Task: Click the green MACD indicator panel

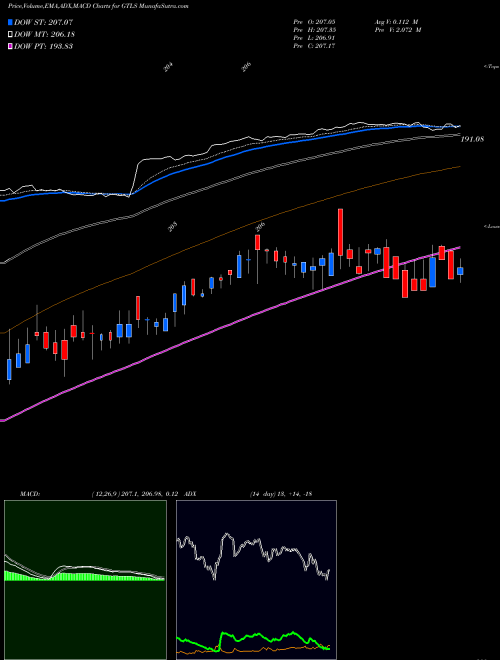Action: pos(85,580)
